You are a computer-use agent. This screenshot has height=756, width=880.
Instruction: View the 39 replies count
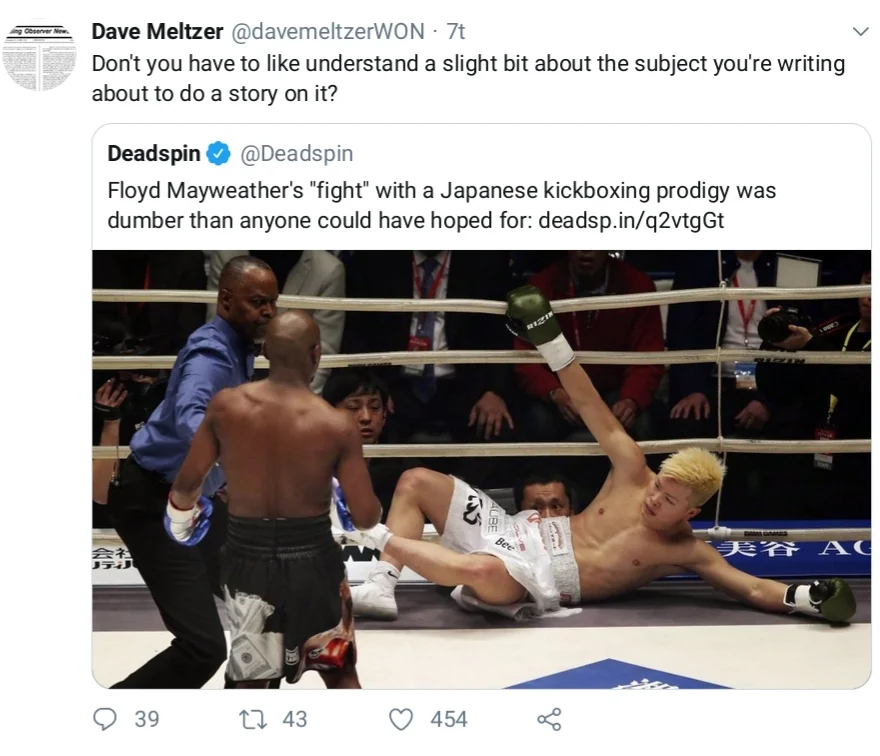point(147,720)
